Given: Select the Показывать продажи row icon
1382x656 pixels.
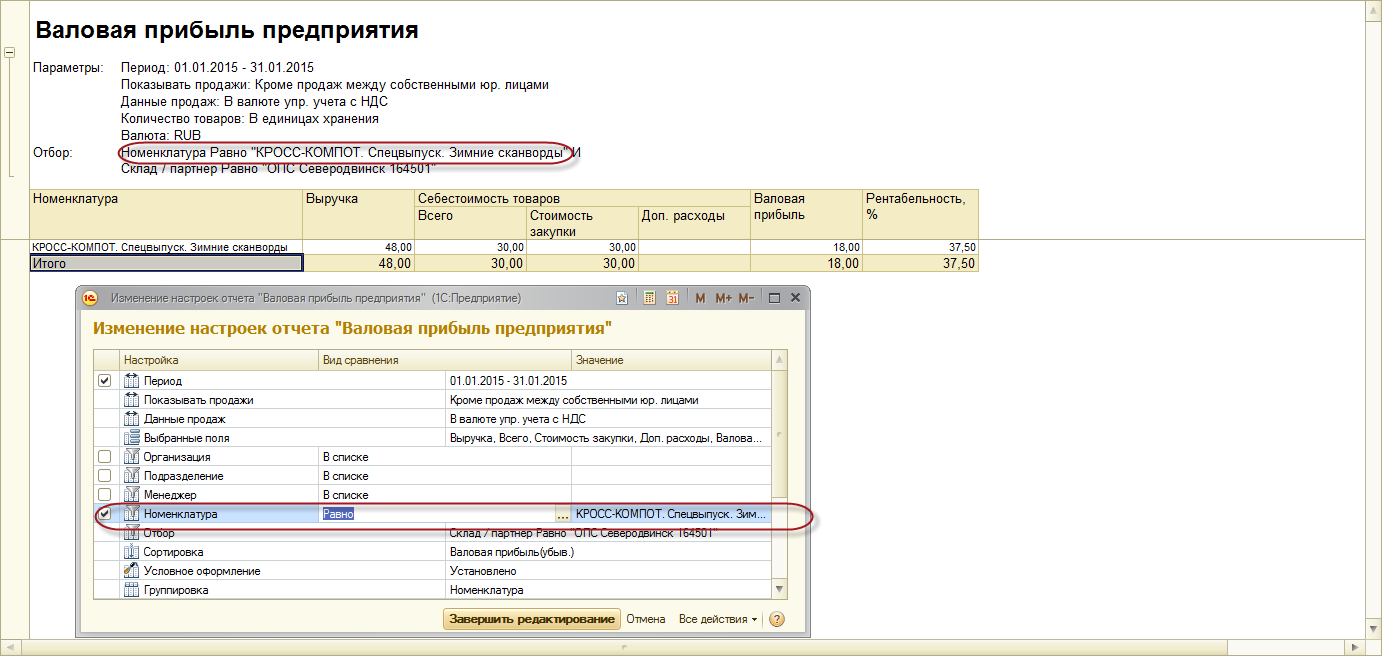Looking at the screenshot, I should point(130,400).
